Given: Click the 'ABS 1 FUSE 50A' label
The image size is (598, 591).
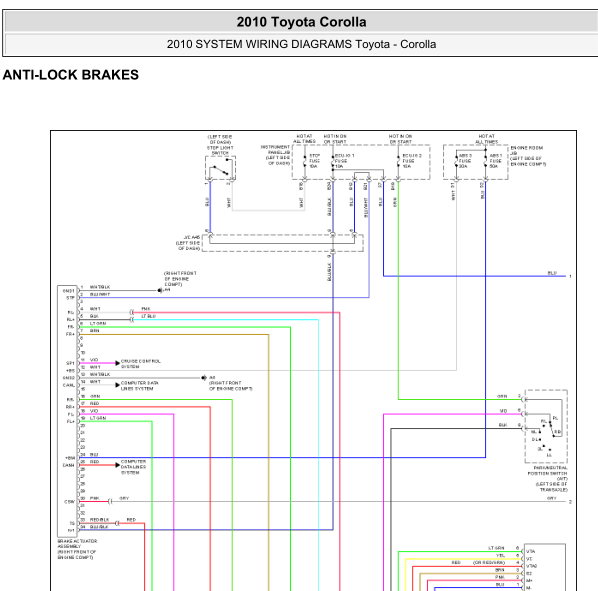Looking at the screenshot, I should (496, 161).
